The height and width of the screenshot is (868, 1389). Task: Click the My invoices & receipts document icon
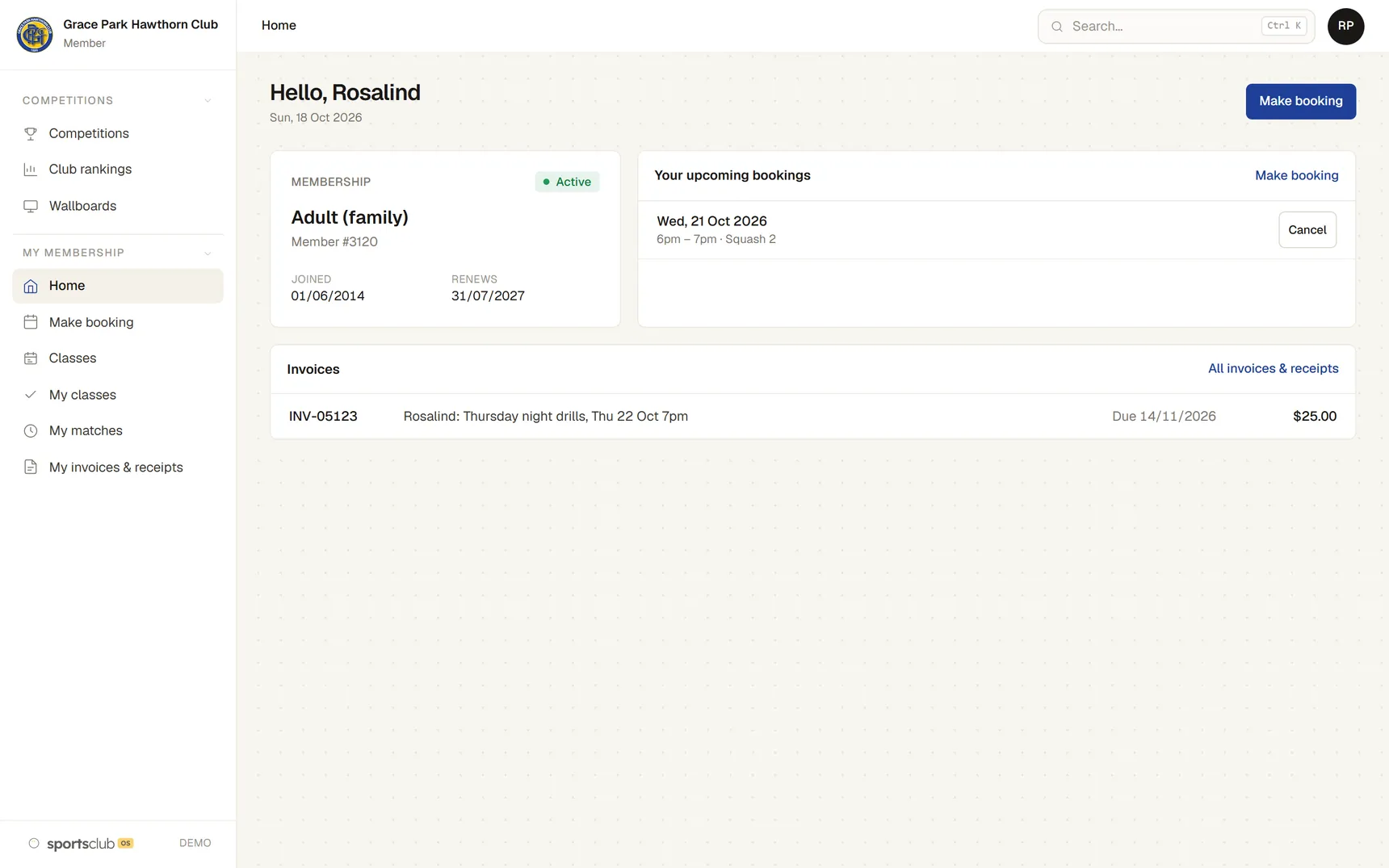pos(31,468)
